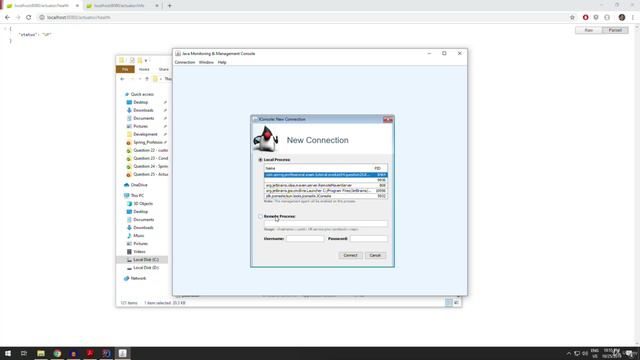Select the RemoteMavenServer process row
Image resolution: width=640 pixels, height=360 pixels.
[326, 185]
